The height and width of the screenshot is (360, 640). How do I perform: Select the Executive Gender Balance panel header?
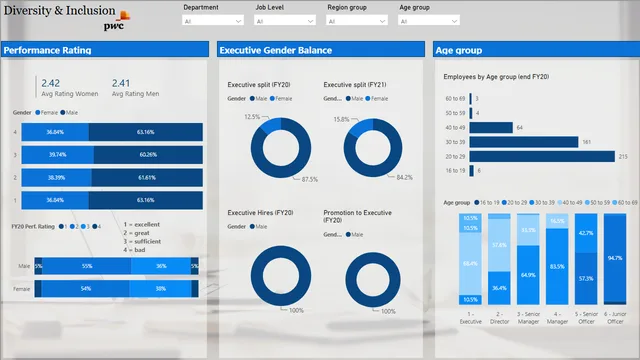[x=321, y=50]
